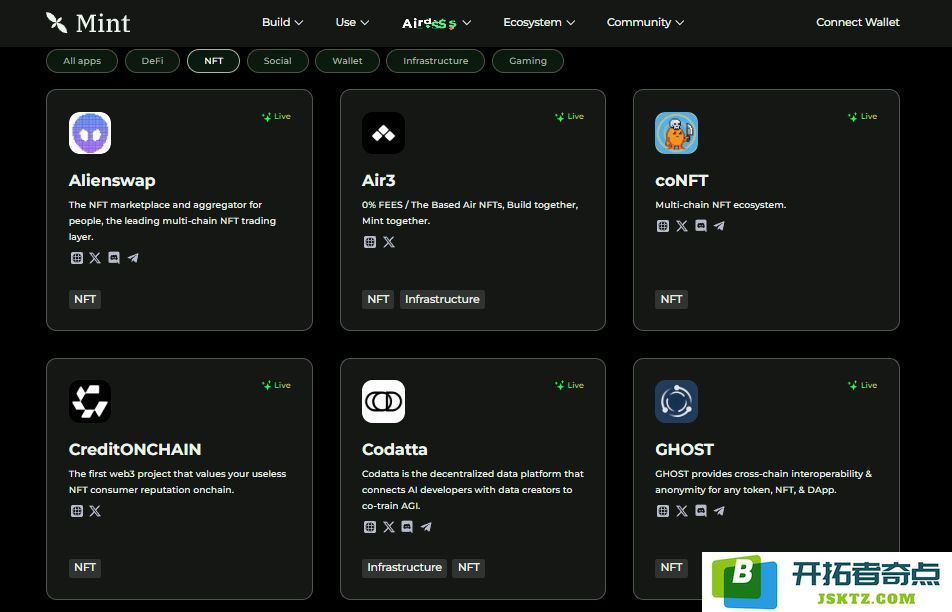Open Air3 website link icon
This screenshot has width=952, height=612.
(x=370, y=242)
